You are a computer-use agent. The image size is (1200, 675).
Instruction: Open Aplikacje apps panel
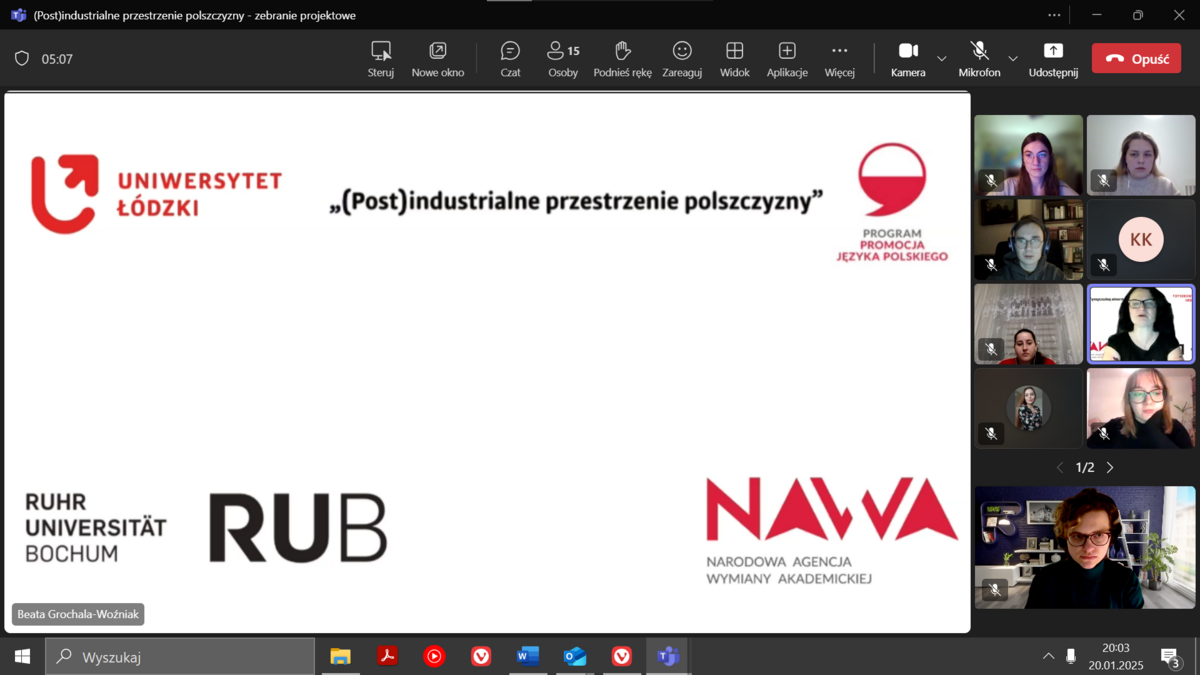click(787, 59)
